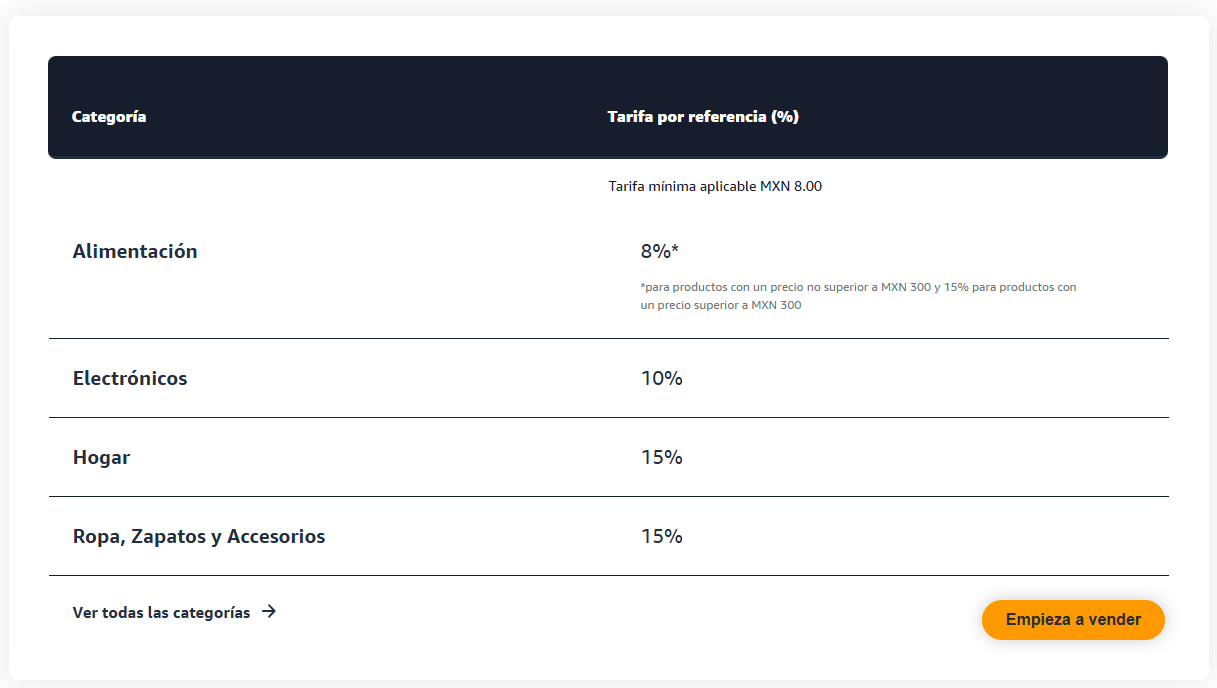Click divider line between Alimentación and Electrónicos
The image size is (1217, 688).
[608, 338]
